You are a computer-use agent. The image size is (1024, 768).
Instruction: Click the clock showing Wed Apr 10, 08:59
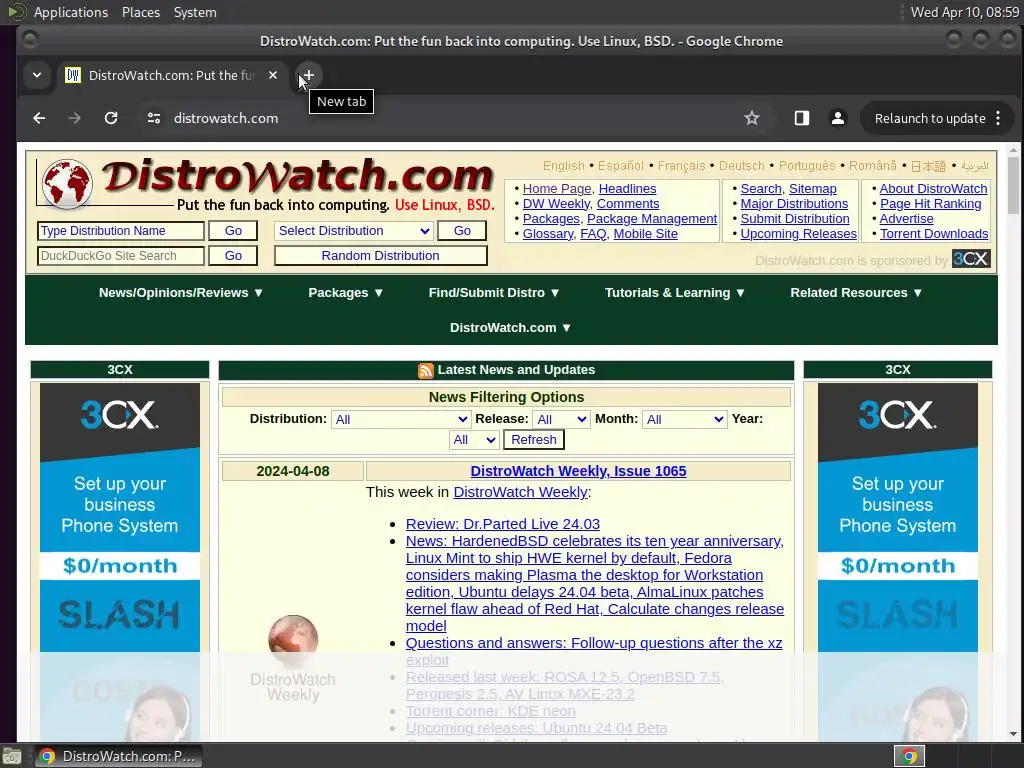click(x=965, y=12)
